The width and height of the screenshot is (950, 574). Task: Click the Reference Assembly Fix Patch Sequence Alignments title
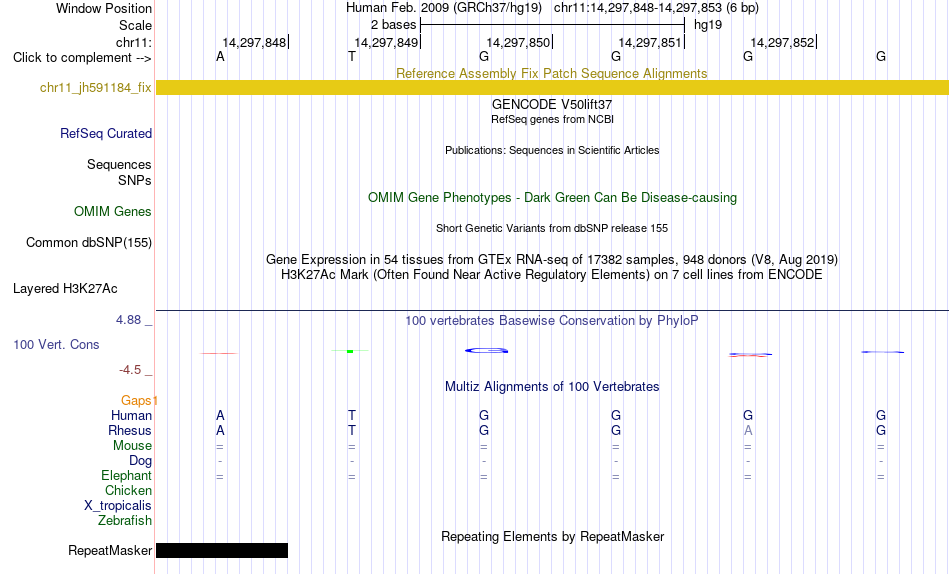551,73
